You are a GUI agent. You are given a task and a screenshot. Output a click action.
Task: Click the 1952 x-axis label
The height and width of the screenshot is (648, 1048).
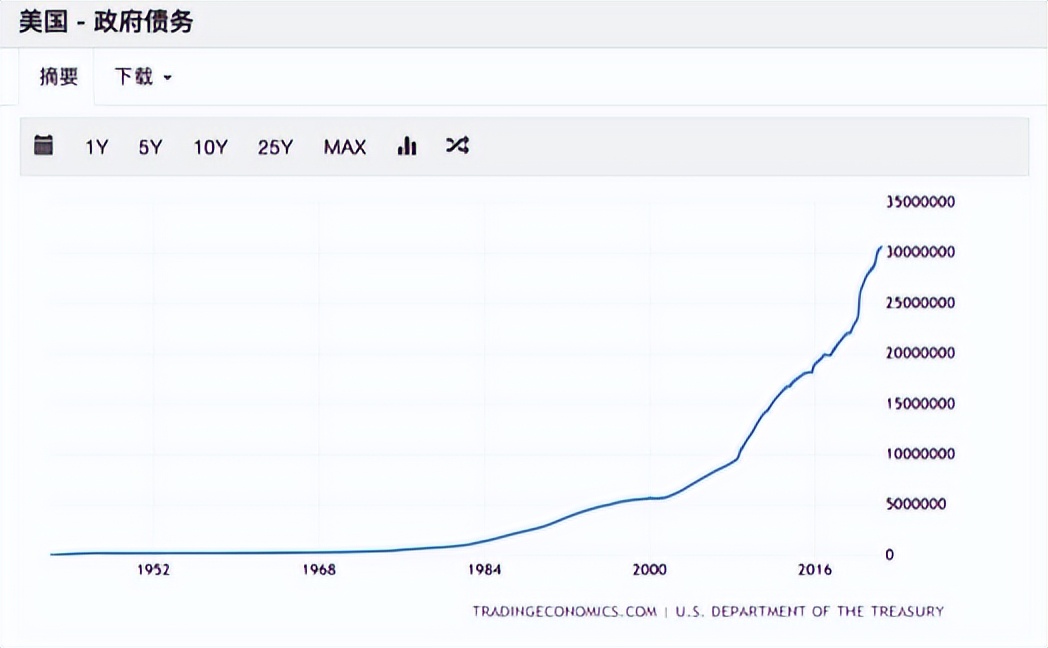coord(153,570)
